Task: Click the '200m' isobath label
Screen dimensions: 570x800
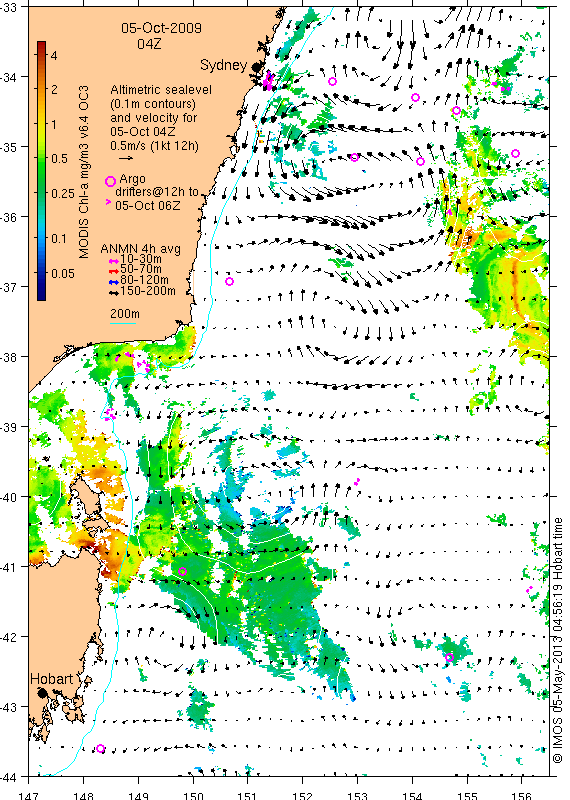Action: point(125,314)
